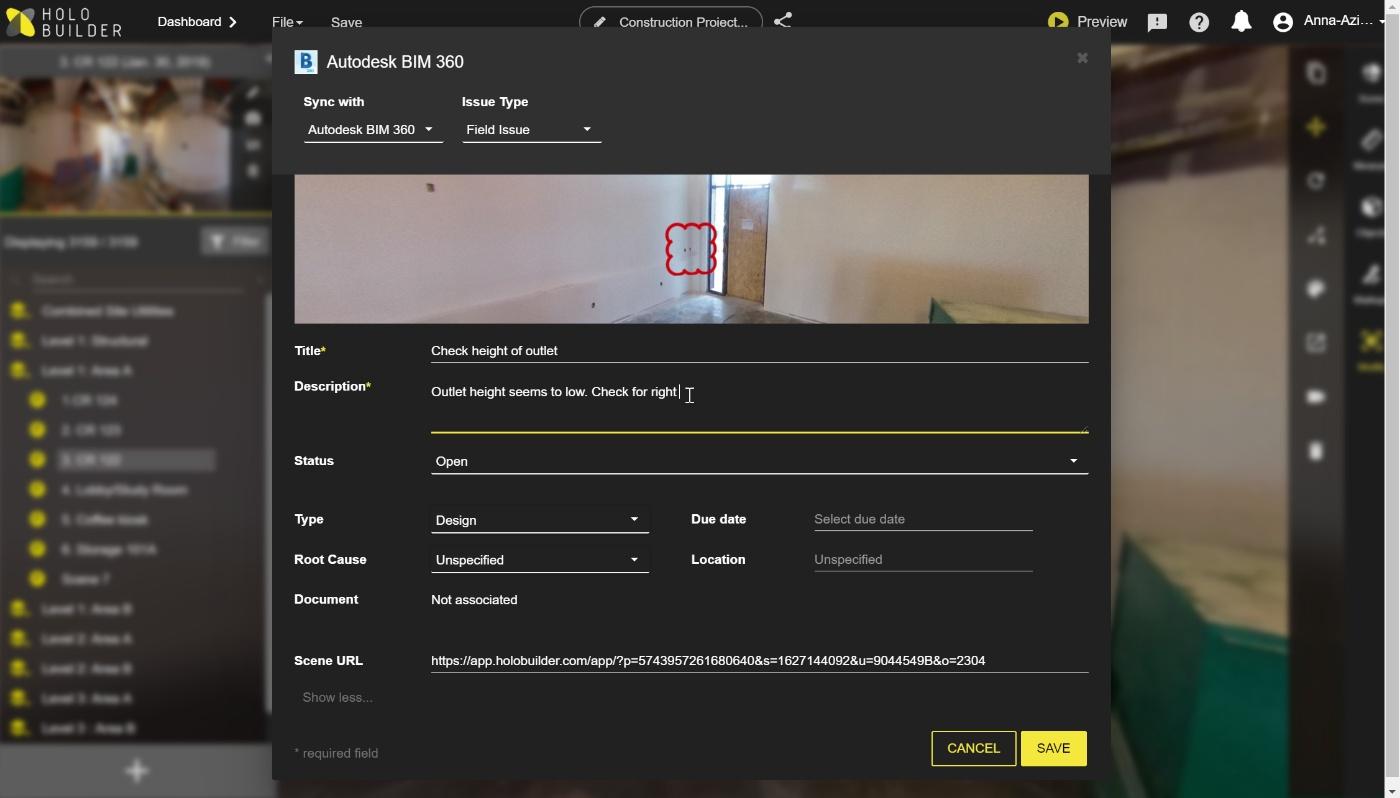Rename the Construction Project title

pos(671,21)
